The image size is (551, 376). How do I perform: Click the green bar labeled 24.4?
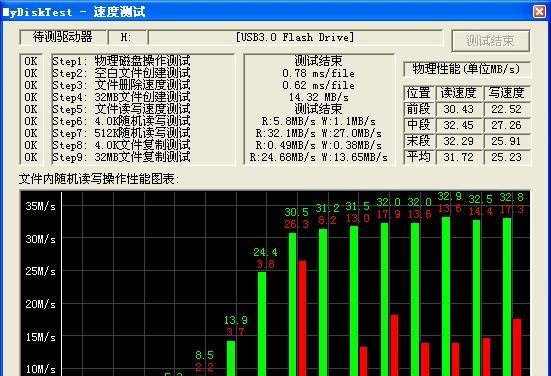[x=262, y=324]
